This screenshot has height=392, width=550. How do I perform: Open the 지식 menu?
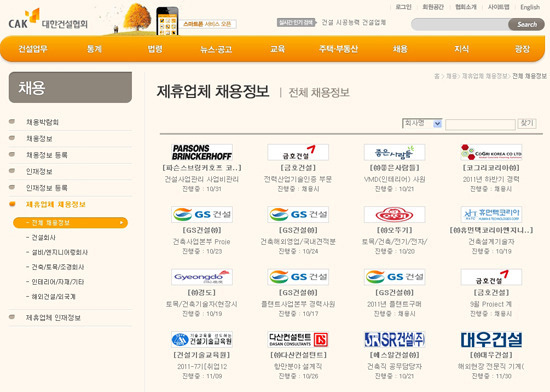[x=461, y=49]
